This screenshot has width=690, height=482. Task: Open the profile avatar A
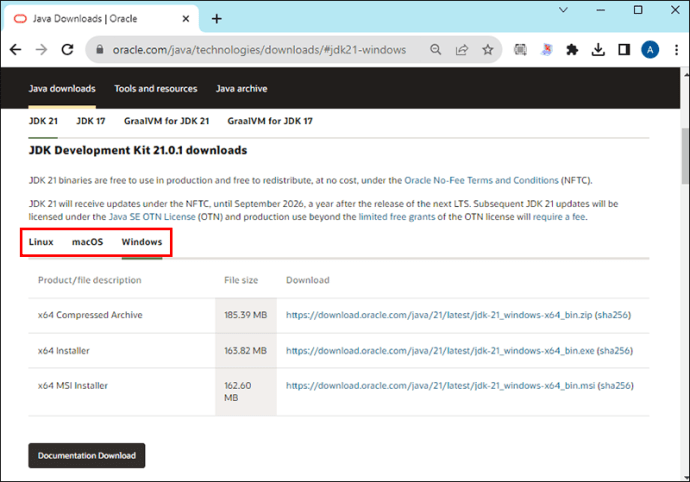point(650,50)
